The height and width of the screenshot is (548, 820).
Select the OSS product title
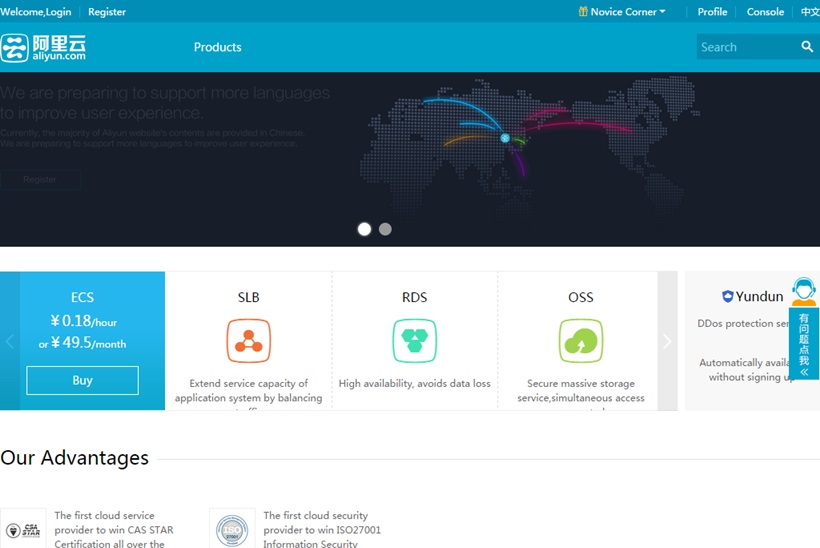coord(581,297)
